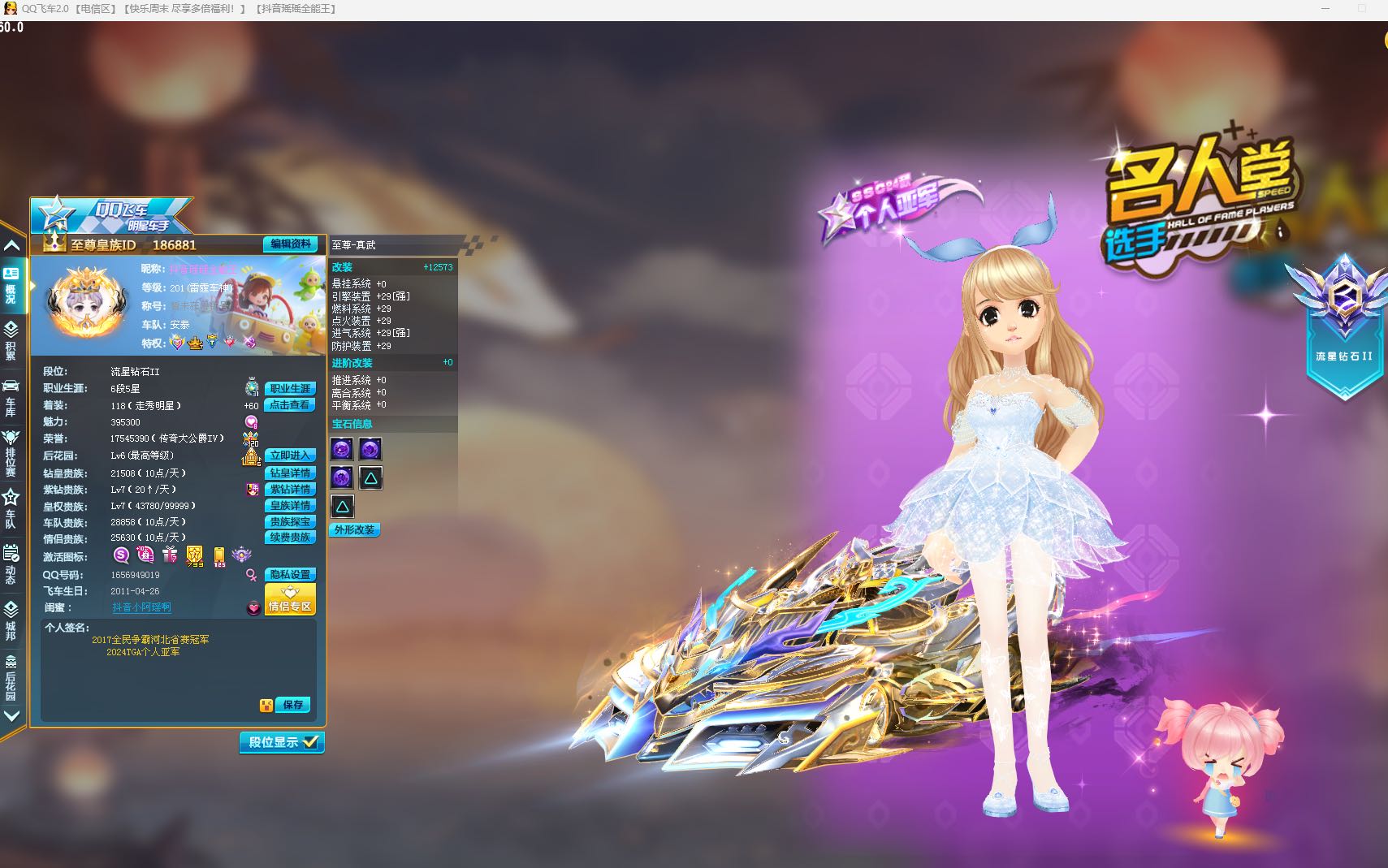Viewport: 1388px width, 868px height.
Task: Open the 外形改装 appearance mod button
Action: click(x=354, y=529)
